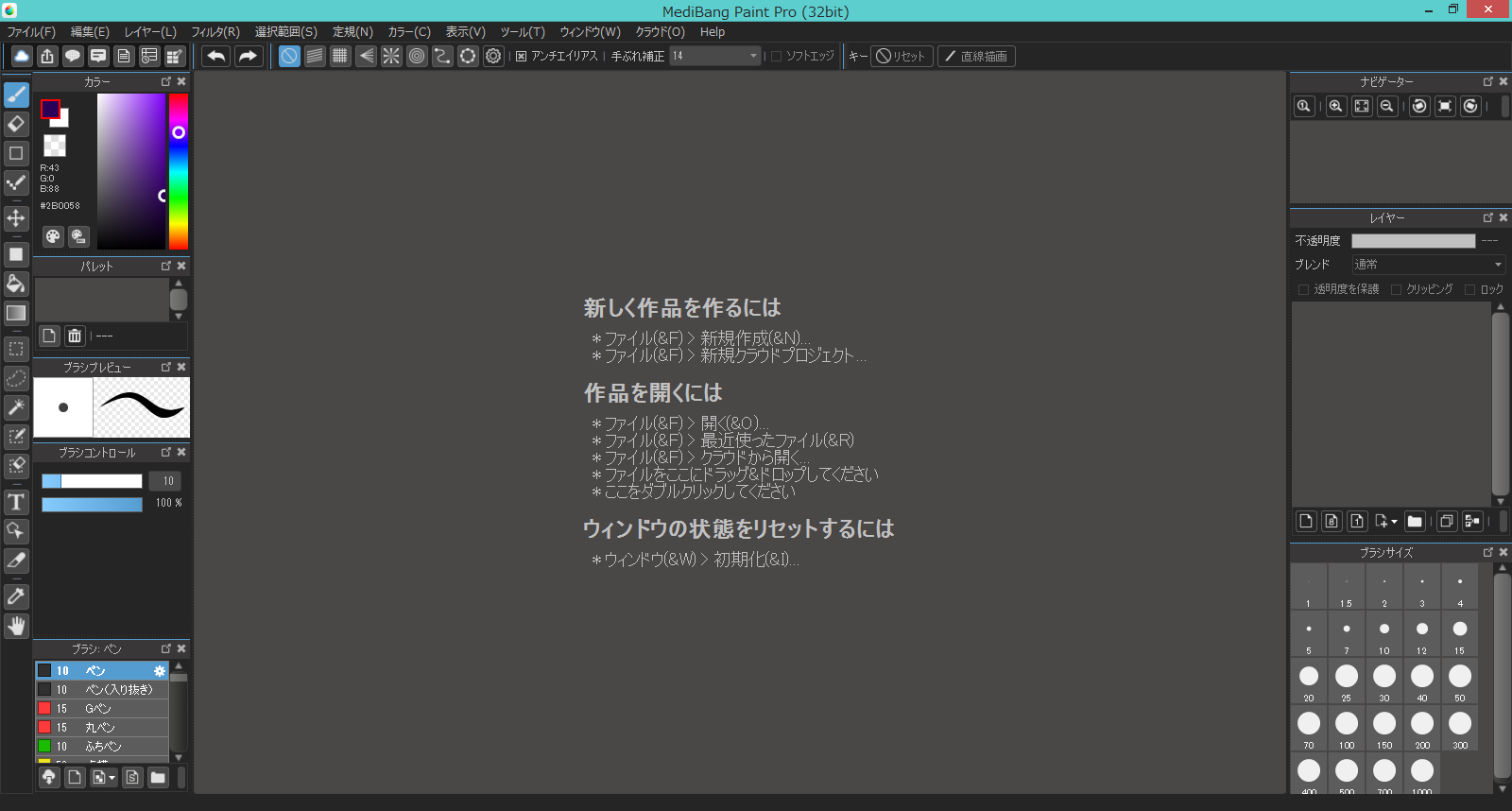
Task: Select the Magic Wand tool
Action: click(x=16, y=407)
